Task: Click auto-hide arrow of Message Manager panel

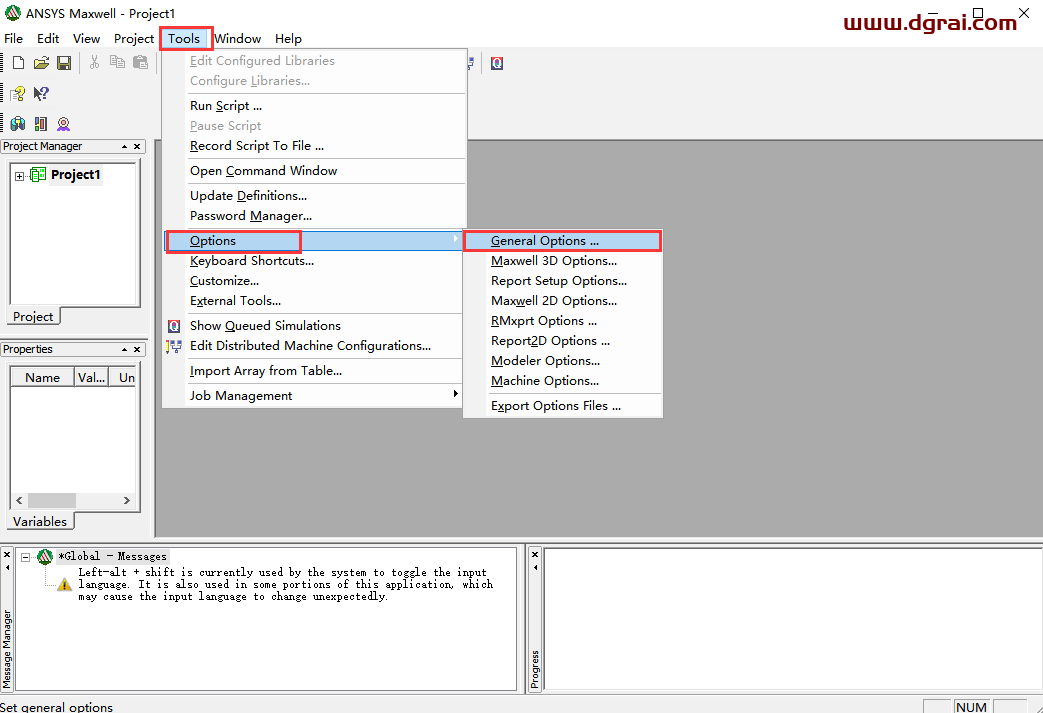Action: [7, 568]
